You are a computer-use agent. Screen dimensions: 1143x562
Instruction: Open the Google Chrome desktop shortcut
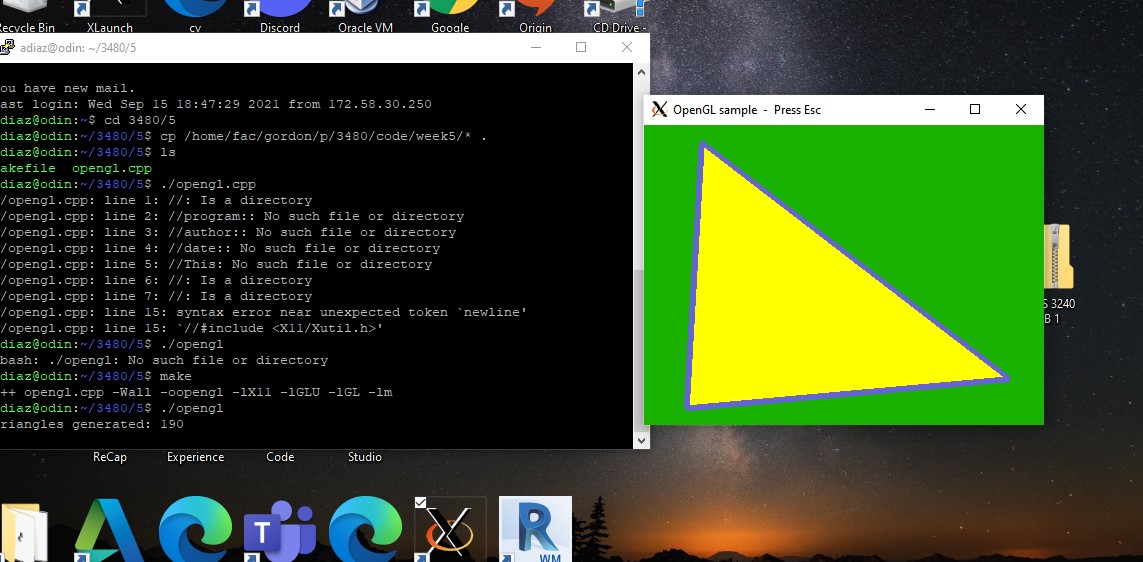point(450,16)
